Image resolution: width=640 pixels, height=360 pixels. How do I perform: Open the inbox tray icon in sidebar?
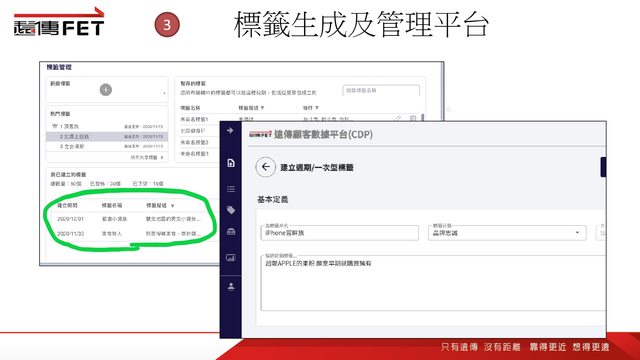(x=231, y=232)
